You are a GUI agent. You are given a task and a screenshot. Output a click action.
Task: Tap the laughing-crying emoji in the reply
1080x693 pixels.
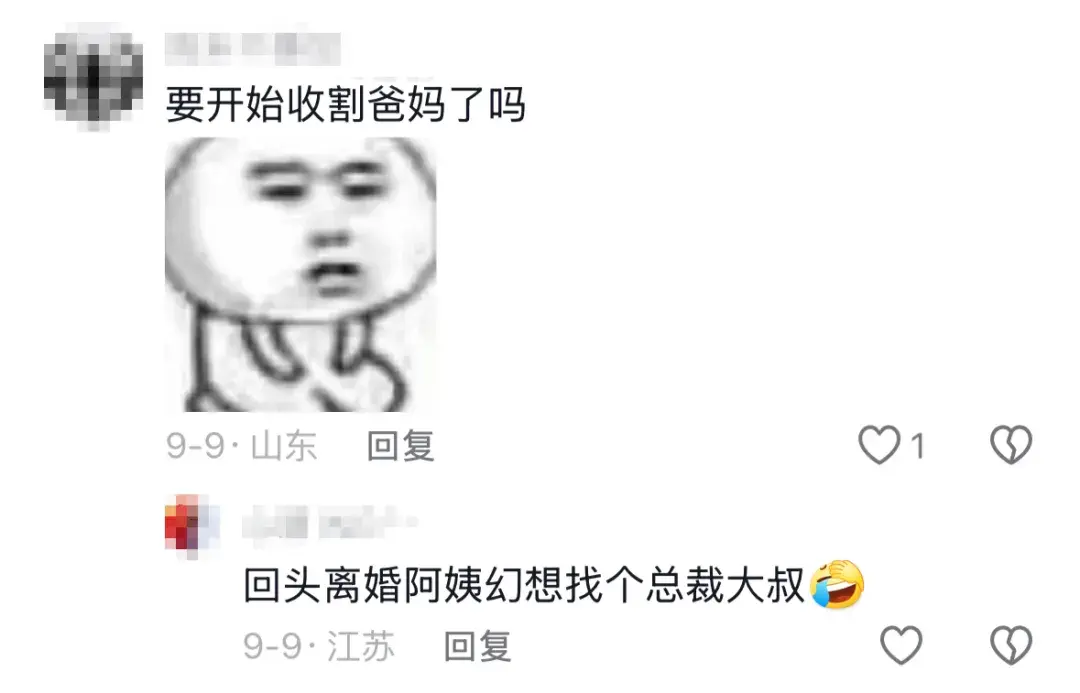click(x=837, y=584)
